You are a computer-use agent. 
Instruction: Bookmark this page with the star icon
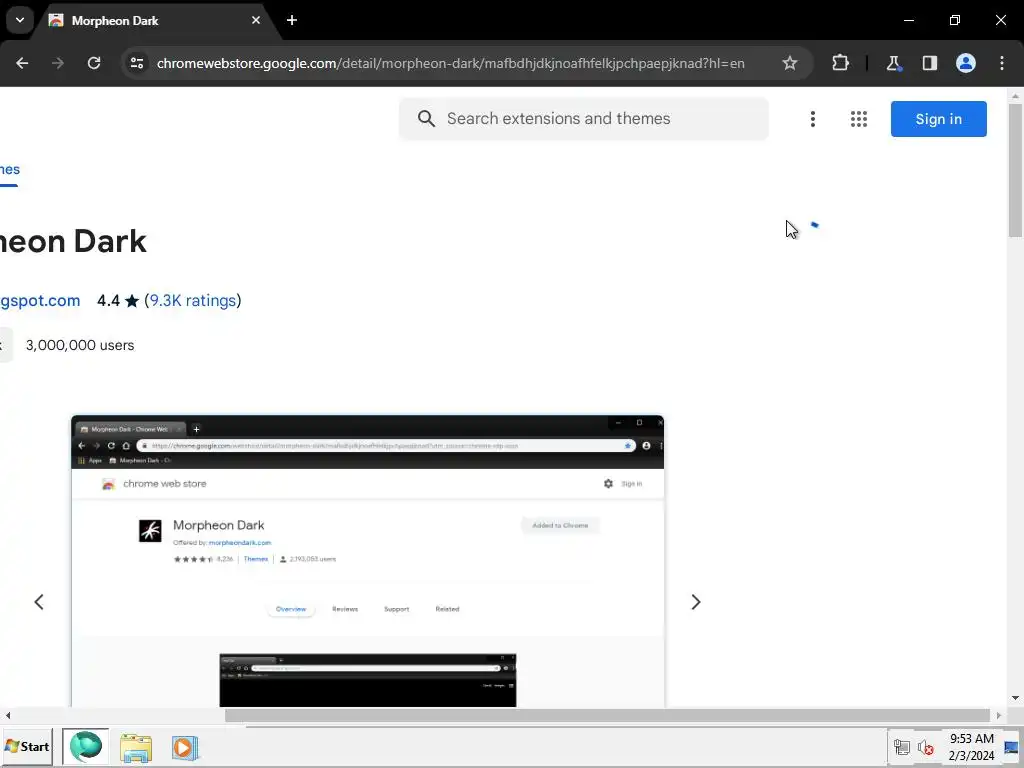[x=790, y=63]
